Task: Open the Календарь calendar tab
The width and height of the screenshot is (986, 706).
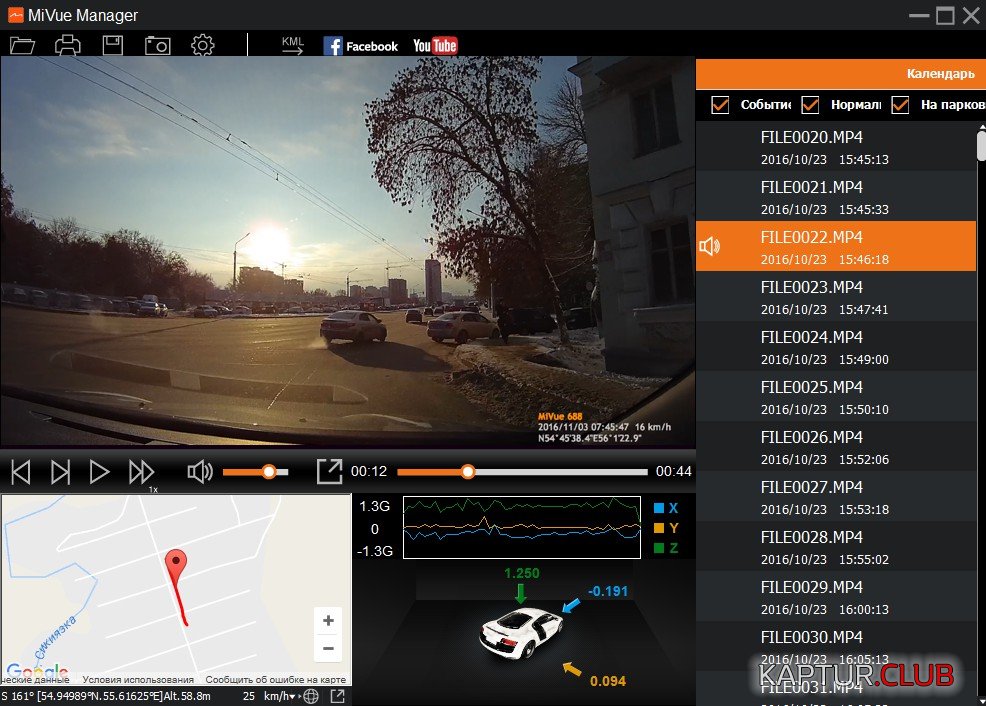Action: [940, 73]
